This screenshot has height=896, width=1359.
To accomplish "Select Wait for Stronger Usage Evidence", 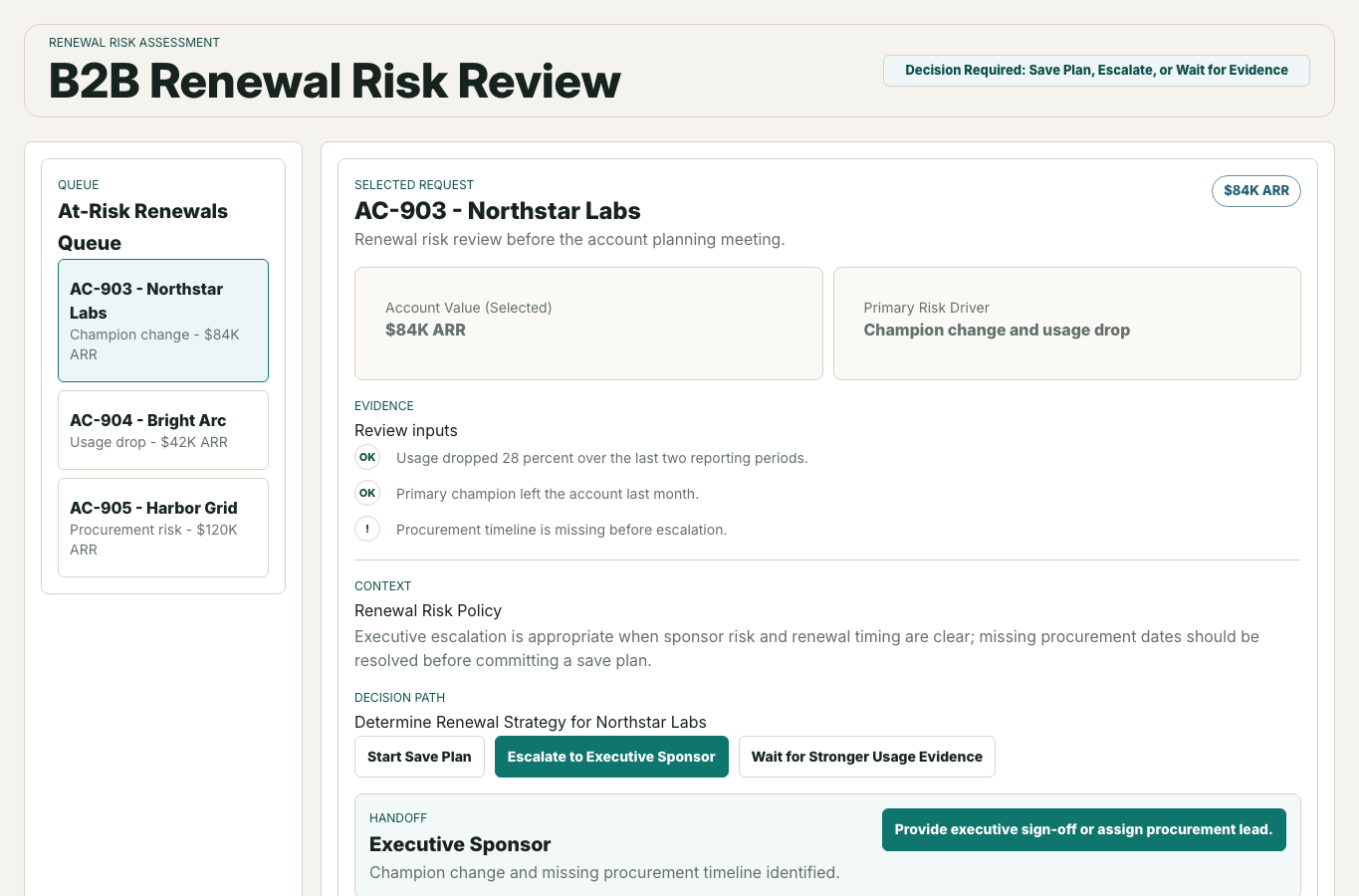I will pyautogui.click(x=867, y=757).
